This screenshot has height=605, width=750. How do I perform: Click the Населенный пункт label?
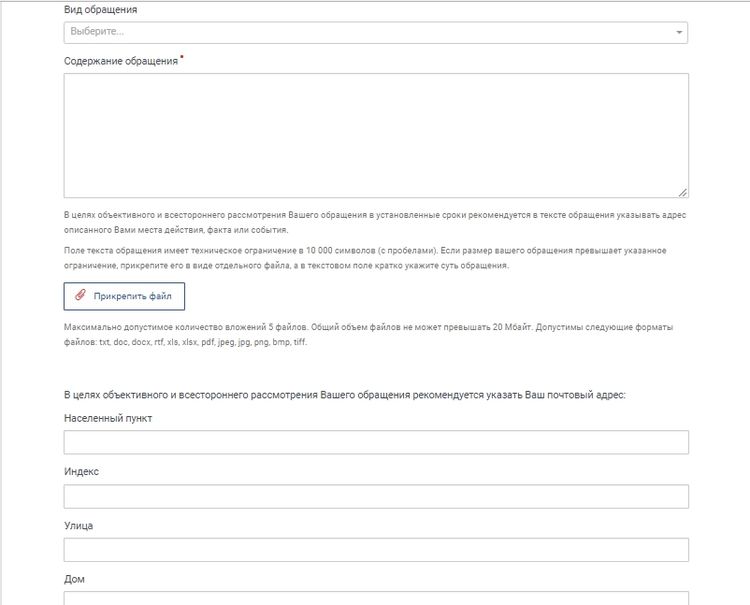pyautogui.click(x=107, y=418)
